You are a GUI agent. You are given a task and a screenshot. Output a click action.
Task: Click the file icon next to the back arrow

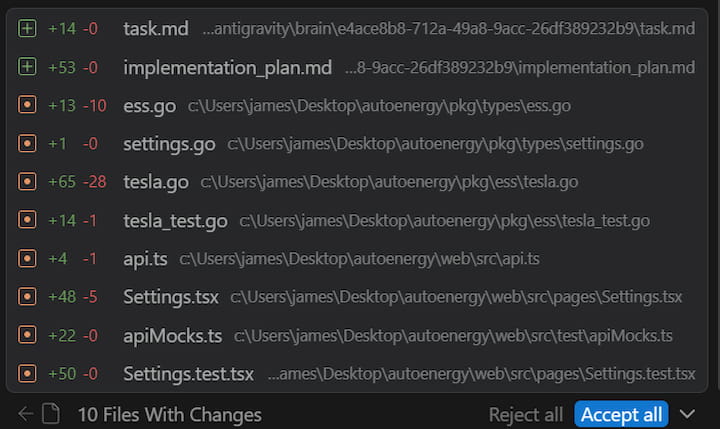[x=51, y=414]
